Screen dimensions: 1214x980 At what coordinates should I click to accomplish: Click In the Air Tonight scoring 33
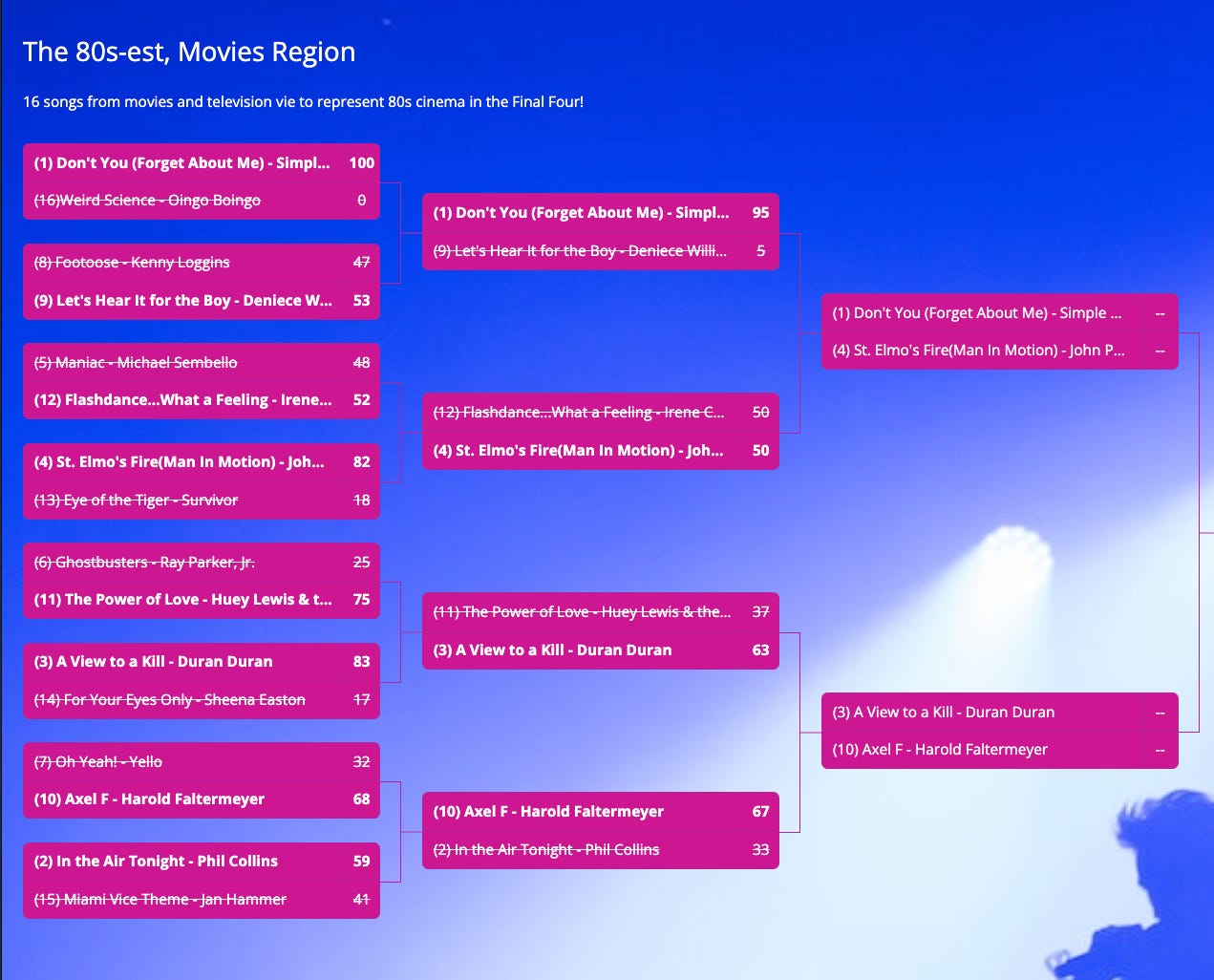pyautogui.click(x=601, y=849)
